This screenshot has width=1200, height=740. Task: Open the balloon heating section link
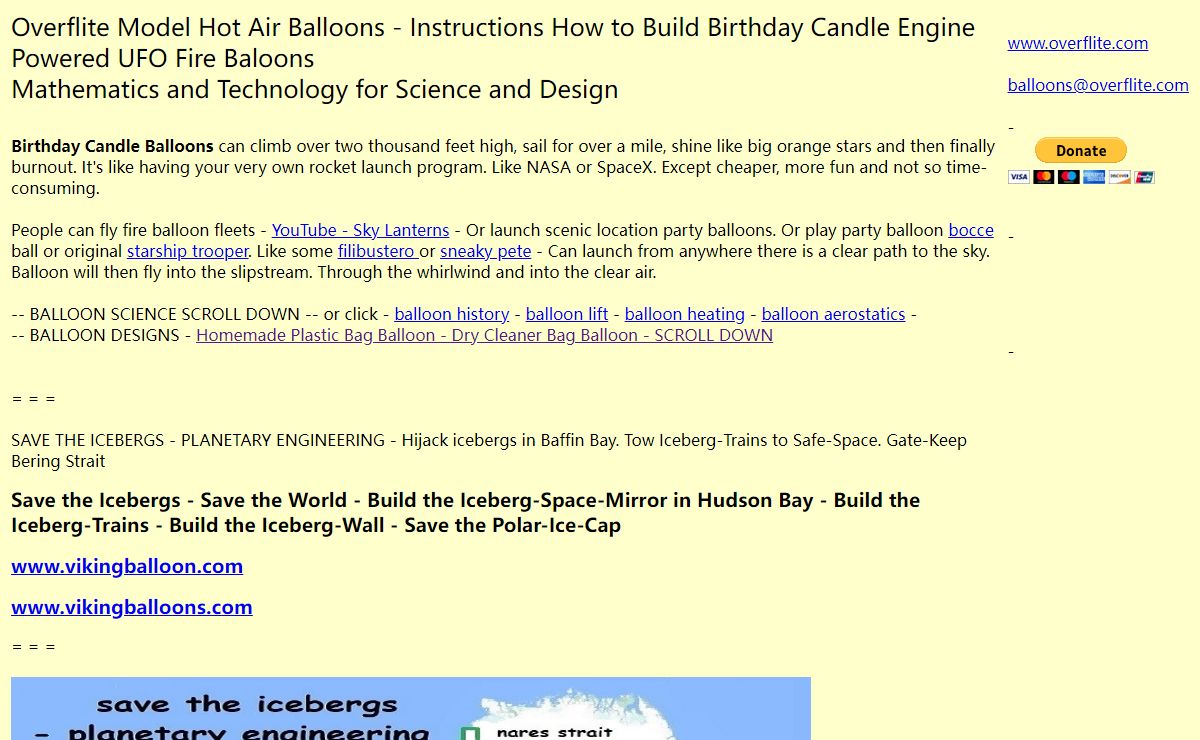point(684,314)
